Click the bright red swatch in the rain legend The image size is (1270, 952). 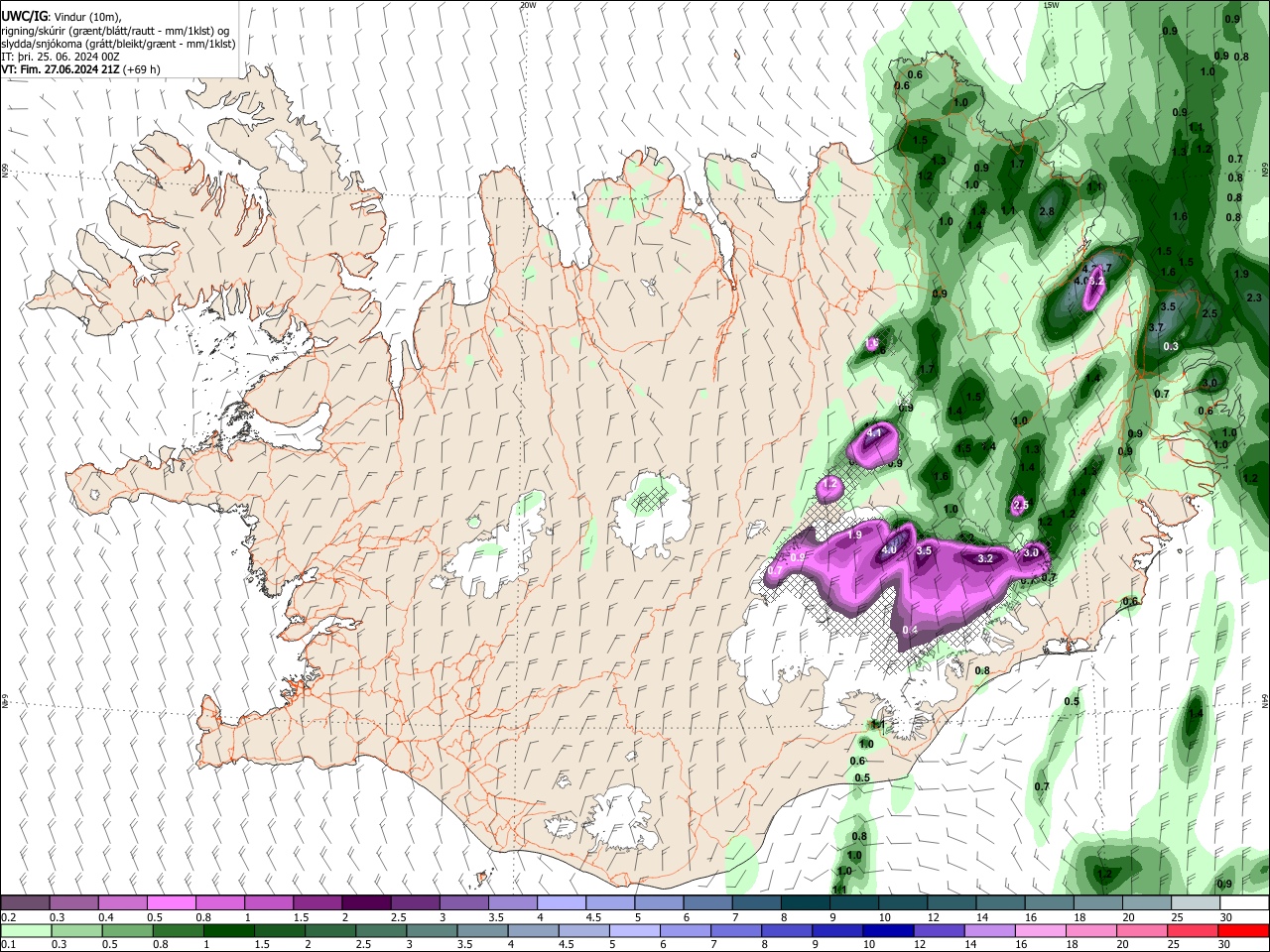click(x=1244, y=930)
